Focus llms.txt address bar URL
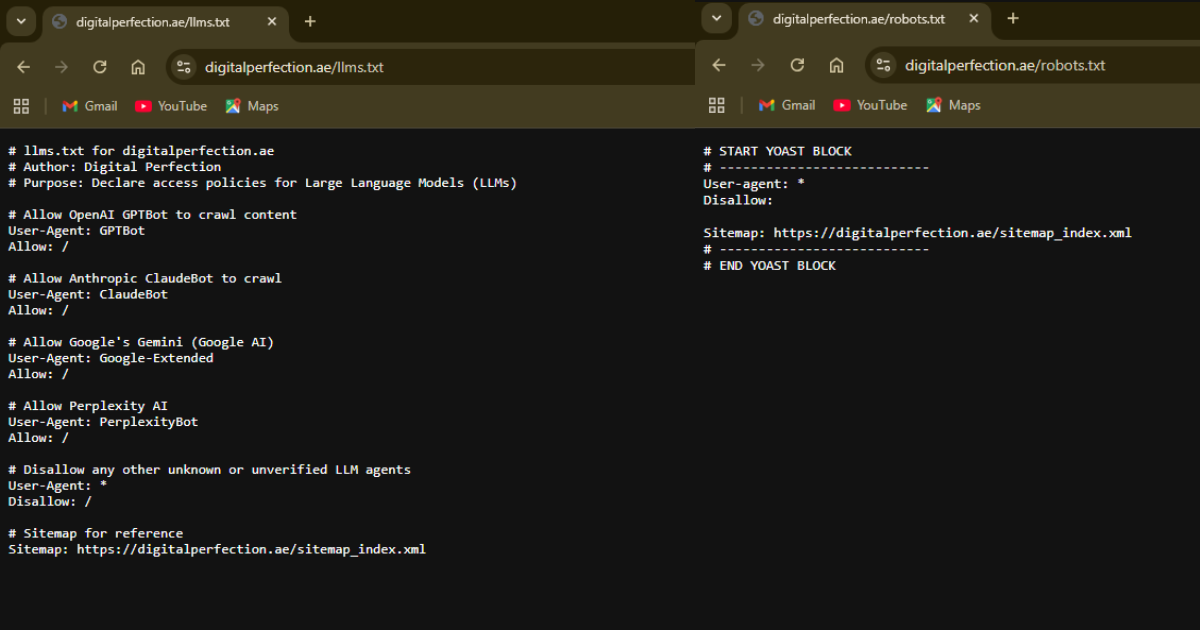The height and width of the screenshot is (630, 1200). 294,67
